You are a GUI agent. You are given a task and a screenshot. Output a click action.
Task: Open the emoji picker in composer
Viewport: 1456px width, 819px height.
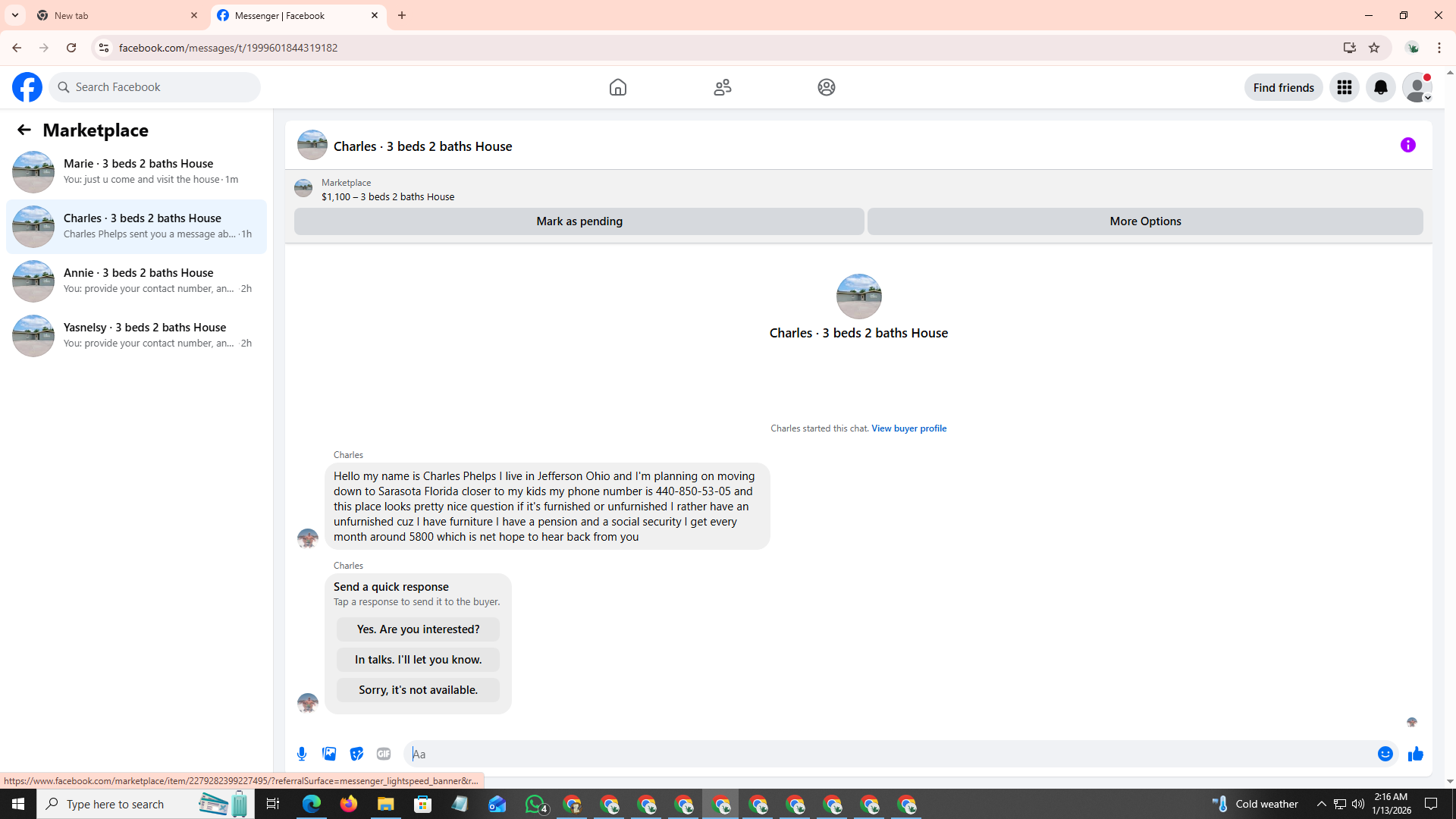click(x=1385, y=754)
